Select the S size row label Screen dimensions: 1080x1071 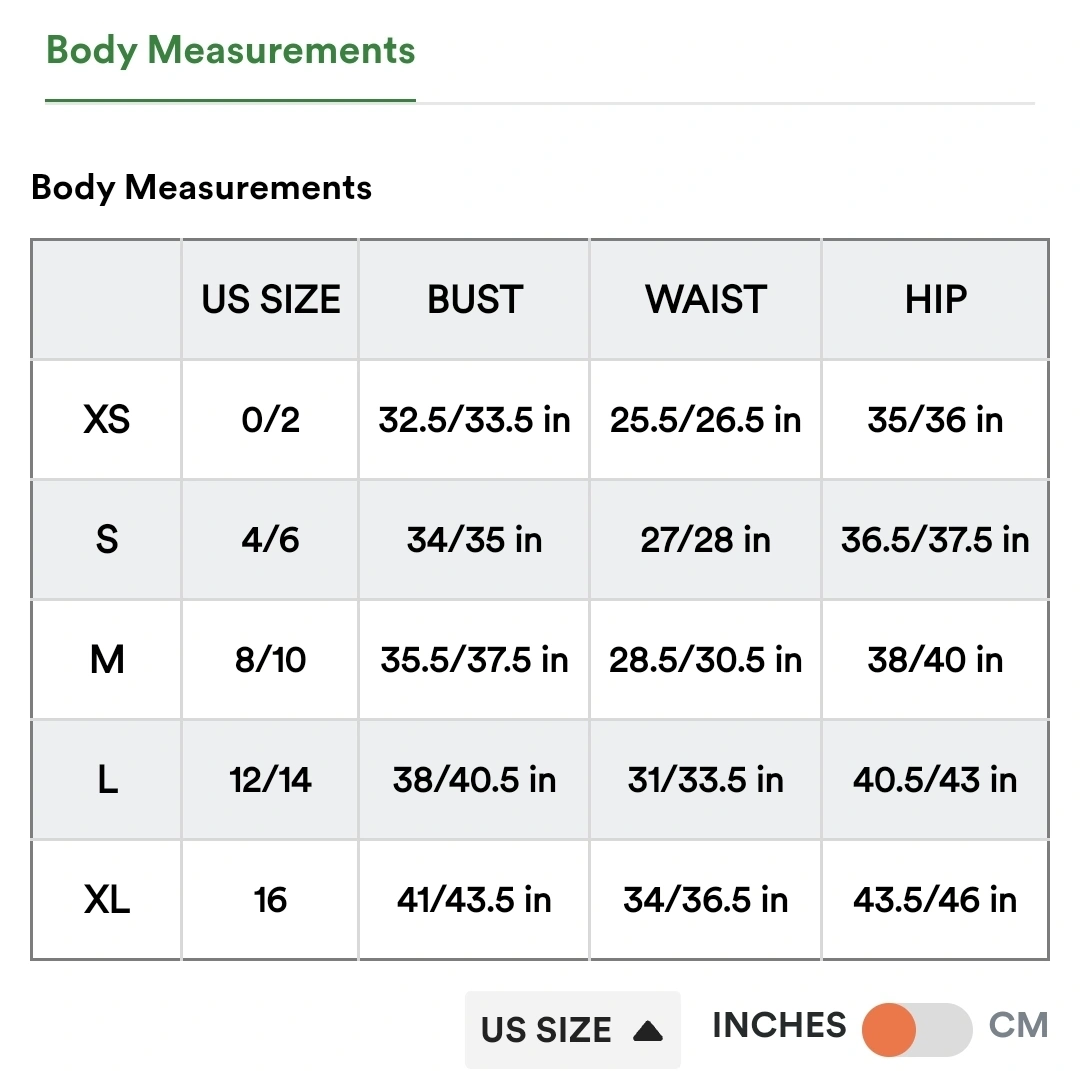coord(107,540)
